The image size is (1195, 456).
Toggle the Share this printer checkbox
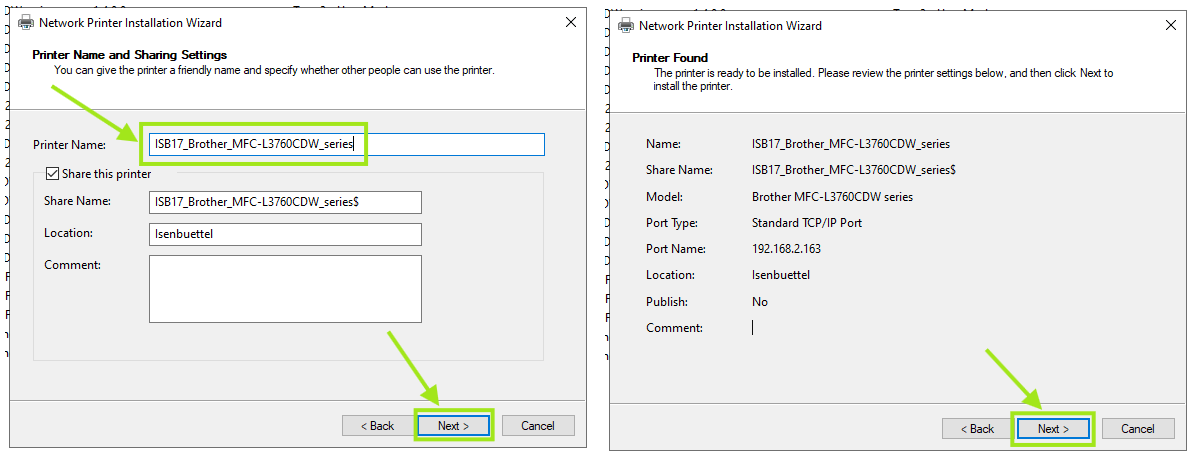pos(52,174)
